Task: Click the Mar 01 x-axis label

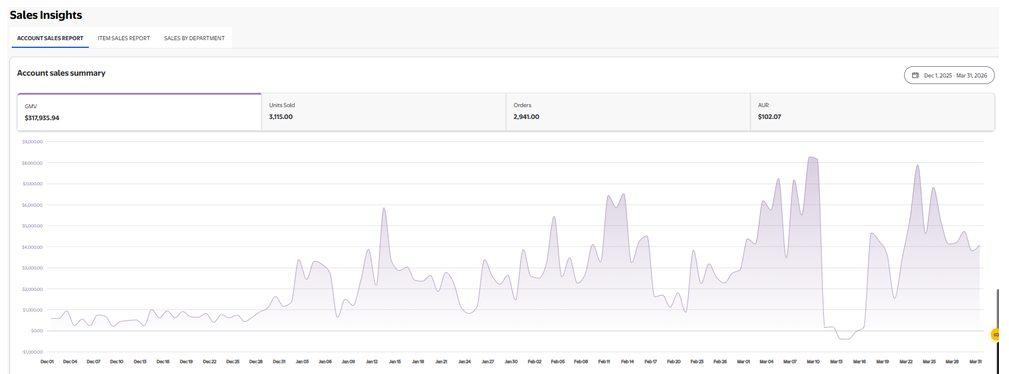Action: point(743,362)
